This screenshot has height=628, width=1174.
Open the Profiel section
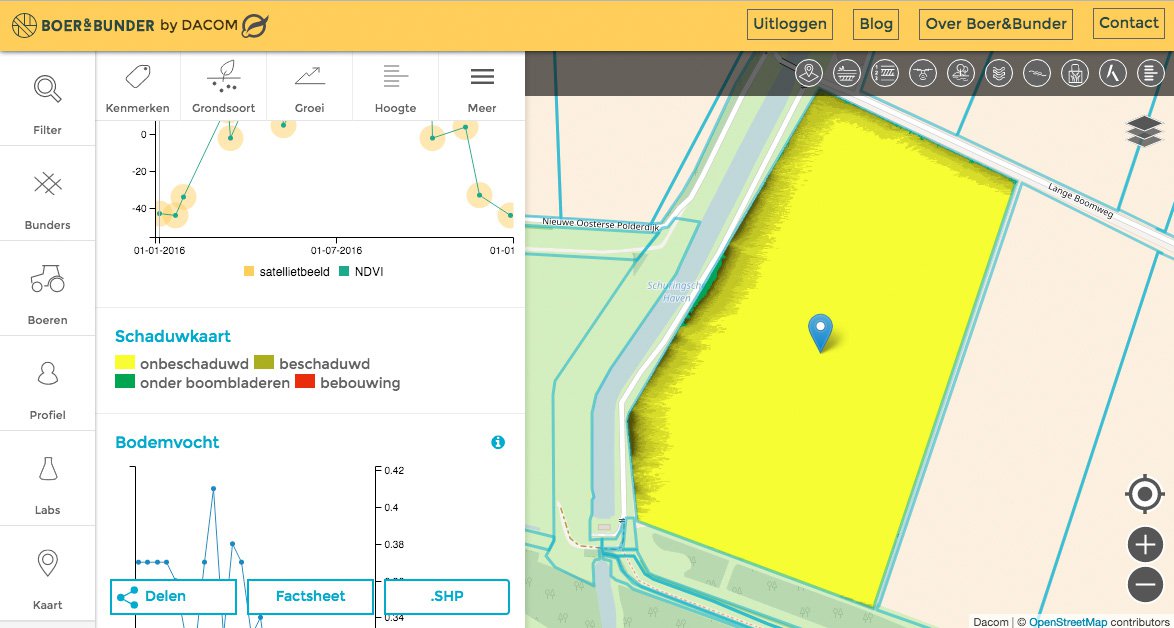47,383
